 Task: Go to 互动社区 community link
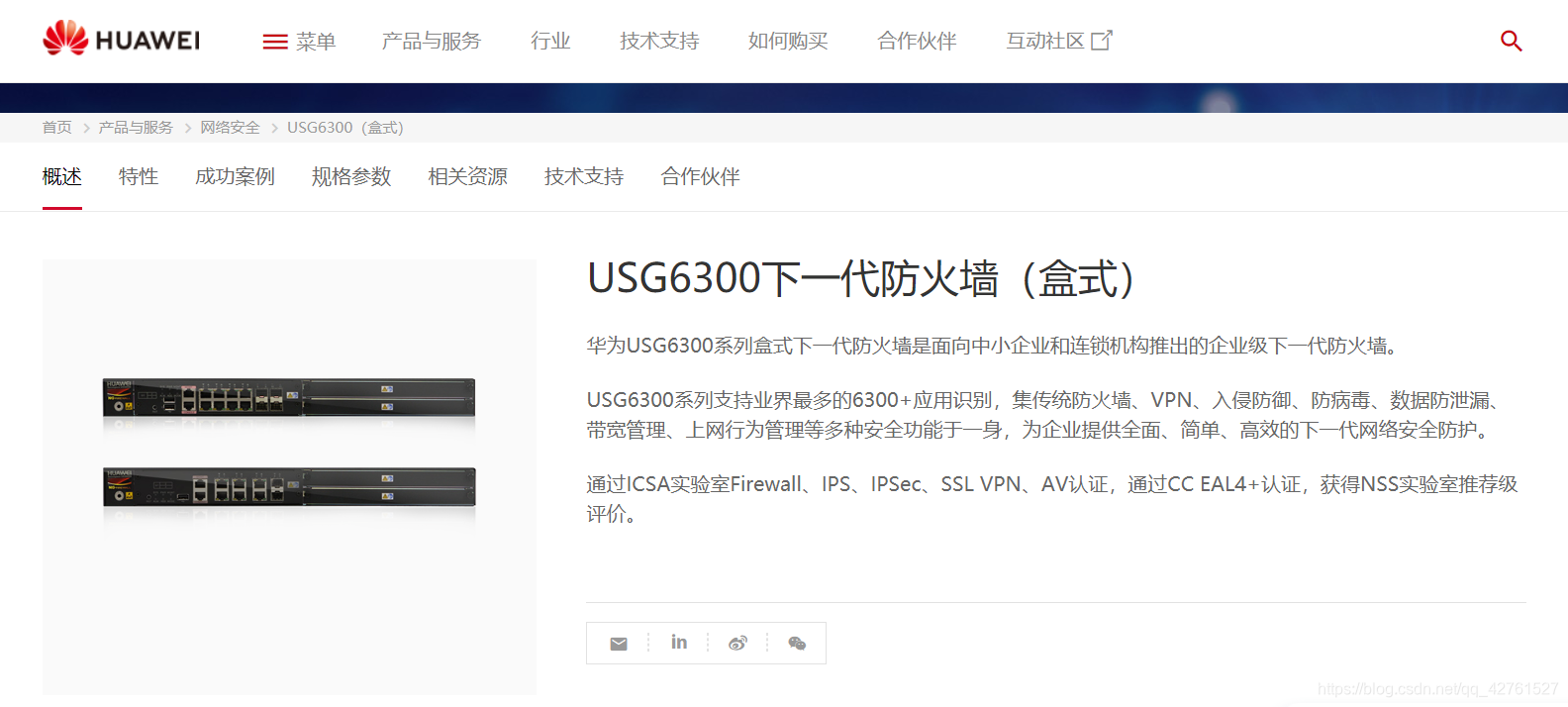pos(1045,41)
